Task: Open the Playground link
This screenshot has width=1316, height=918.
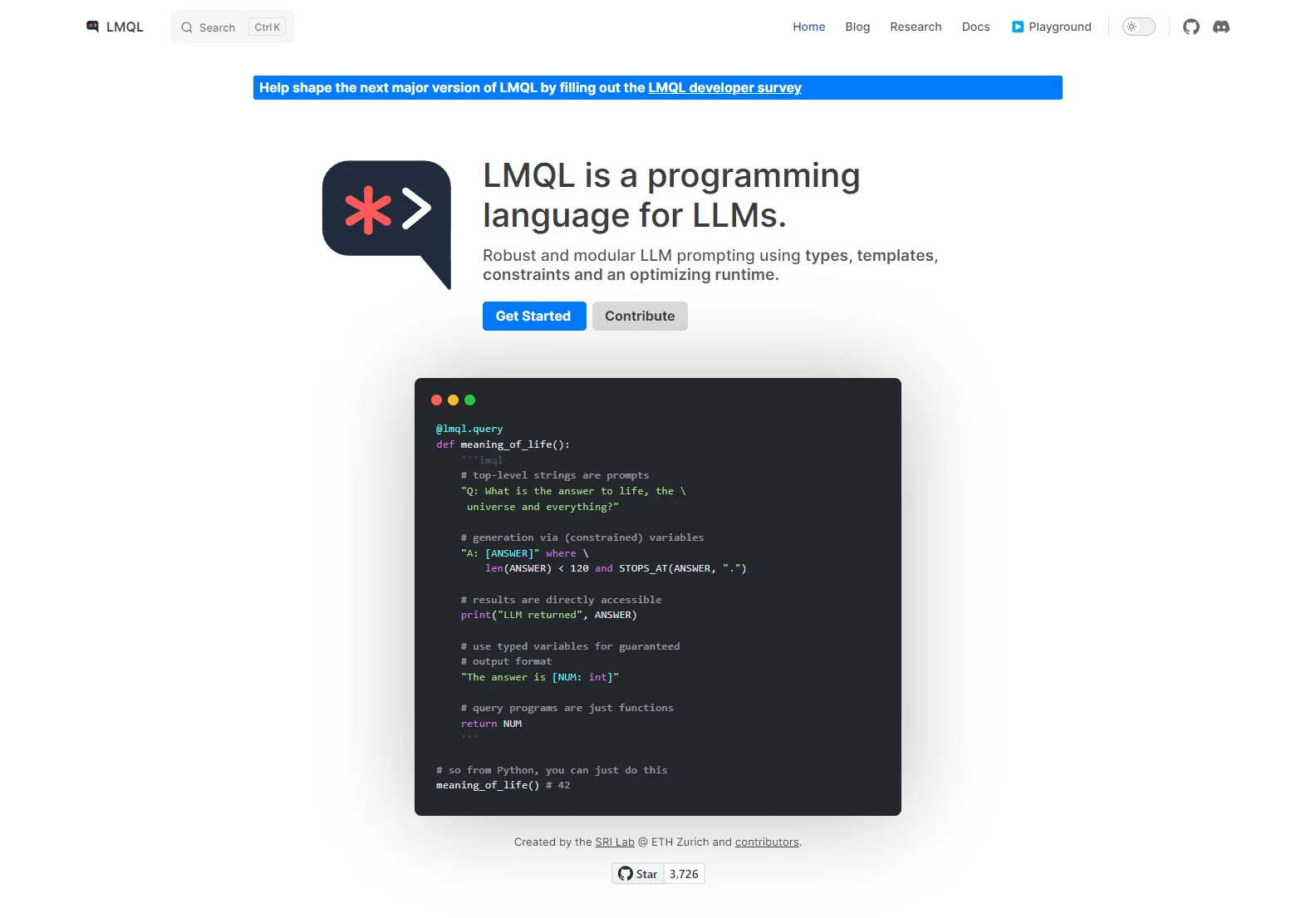Action: (x=1052, y=27)
